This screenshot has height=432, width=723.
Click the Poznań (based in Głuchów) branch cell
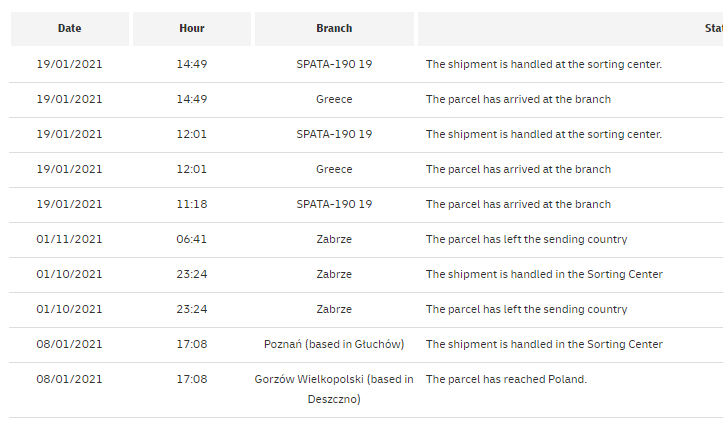[334, 345]
